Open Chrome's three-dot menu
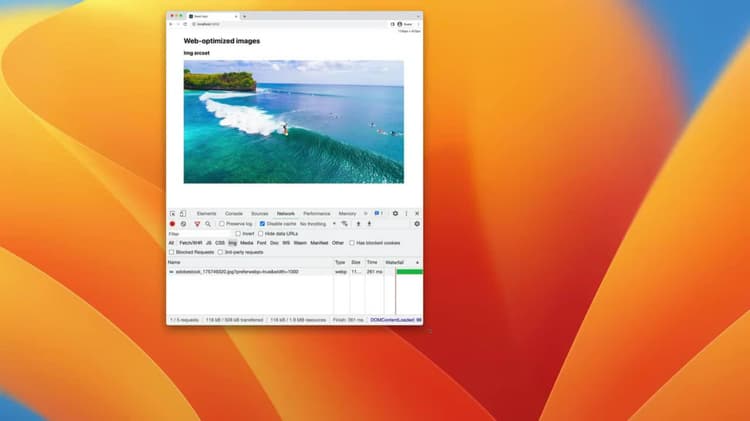Image resolution: width=750 pixels, height=421 pixels. 418,24
